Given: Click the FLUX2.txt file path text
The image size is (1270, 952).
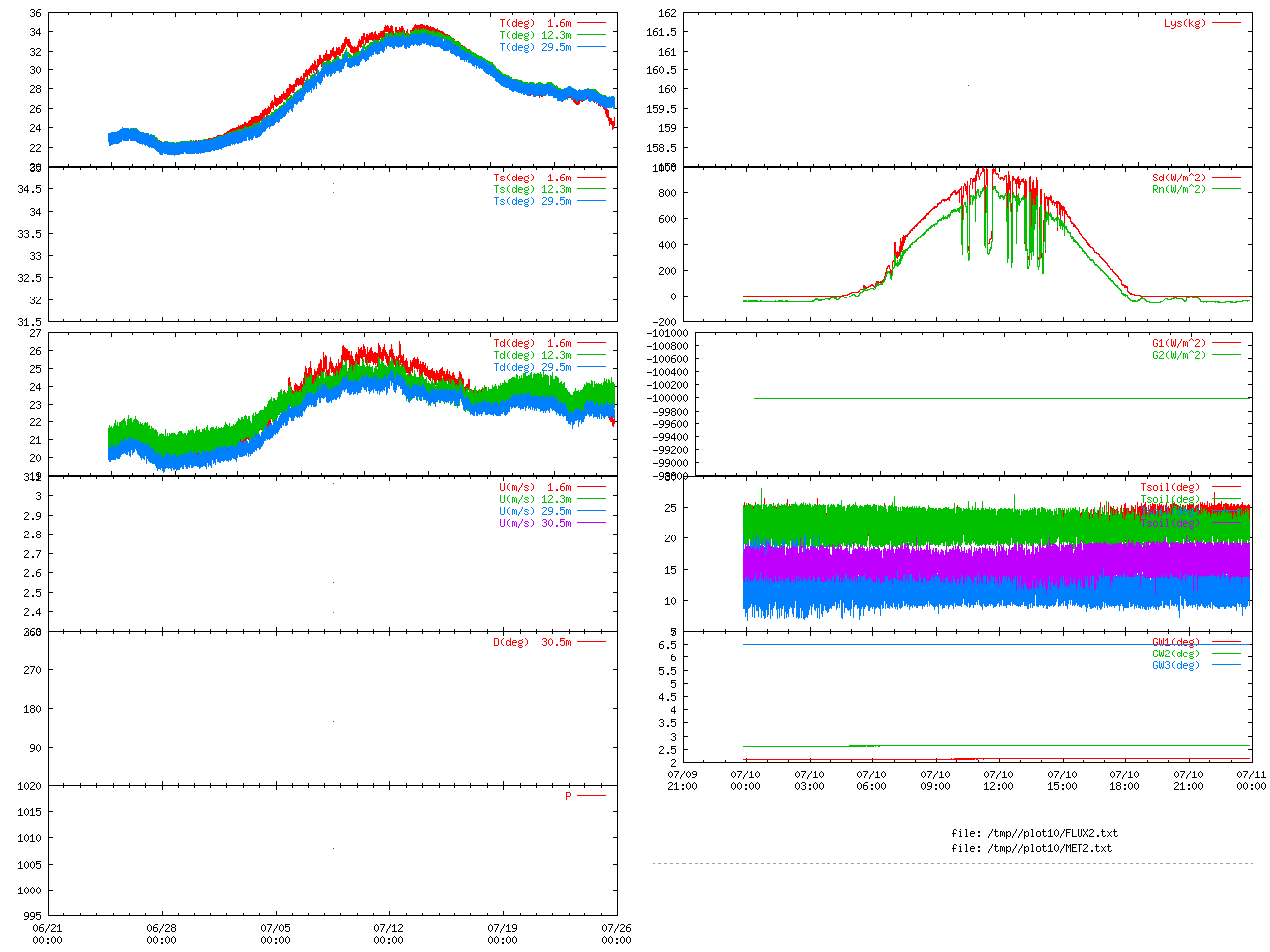Looking at the screenshot, I should tap(1035, 833).
